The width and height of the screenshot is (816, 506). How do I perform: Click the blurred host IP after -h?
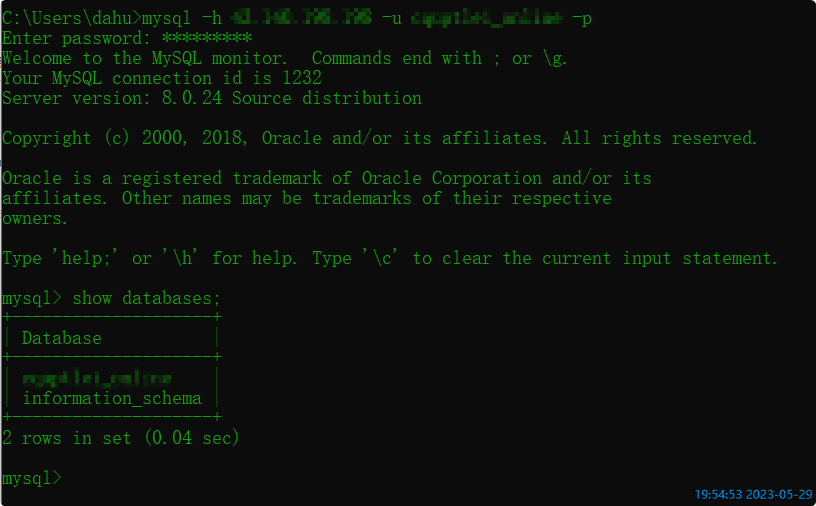point(301,18)
